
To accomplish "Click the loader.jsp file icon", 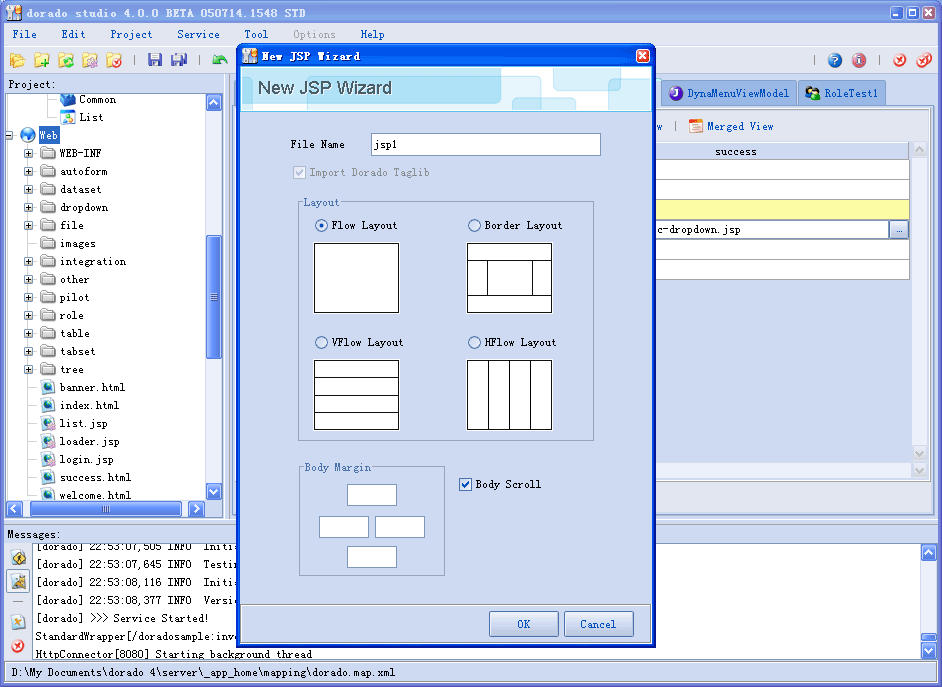I will pyautogui.click(x=48, y=441).
